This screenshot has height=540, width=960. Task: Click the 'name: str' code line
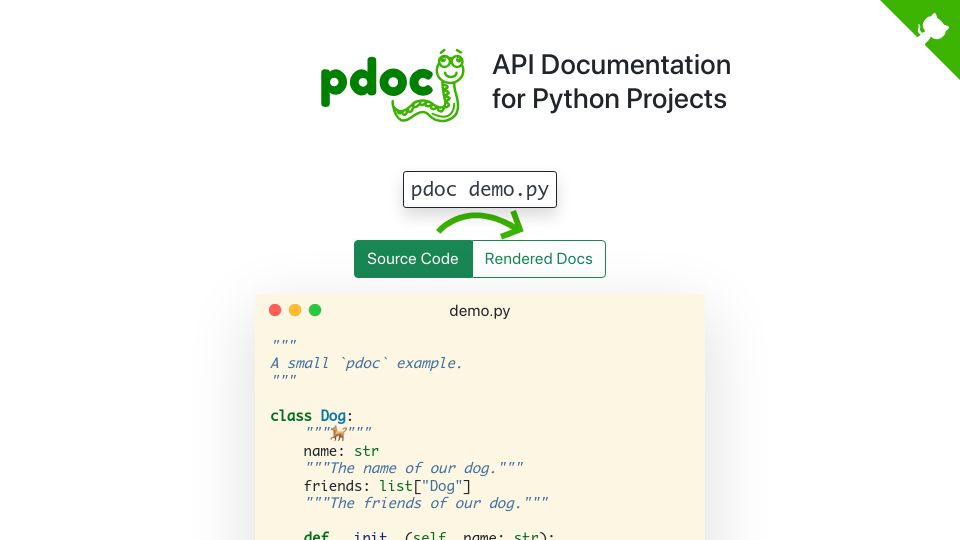[x=341, y=451]
